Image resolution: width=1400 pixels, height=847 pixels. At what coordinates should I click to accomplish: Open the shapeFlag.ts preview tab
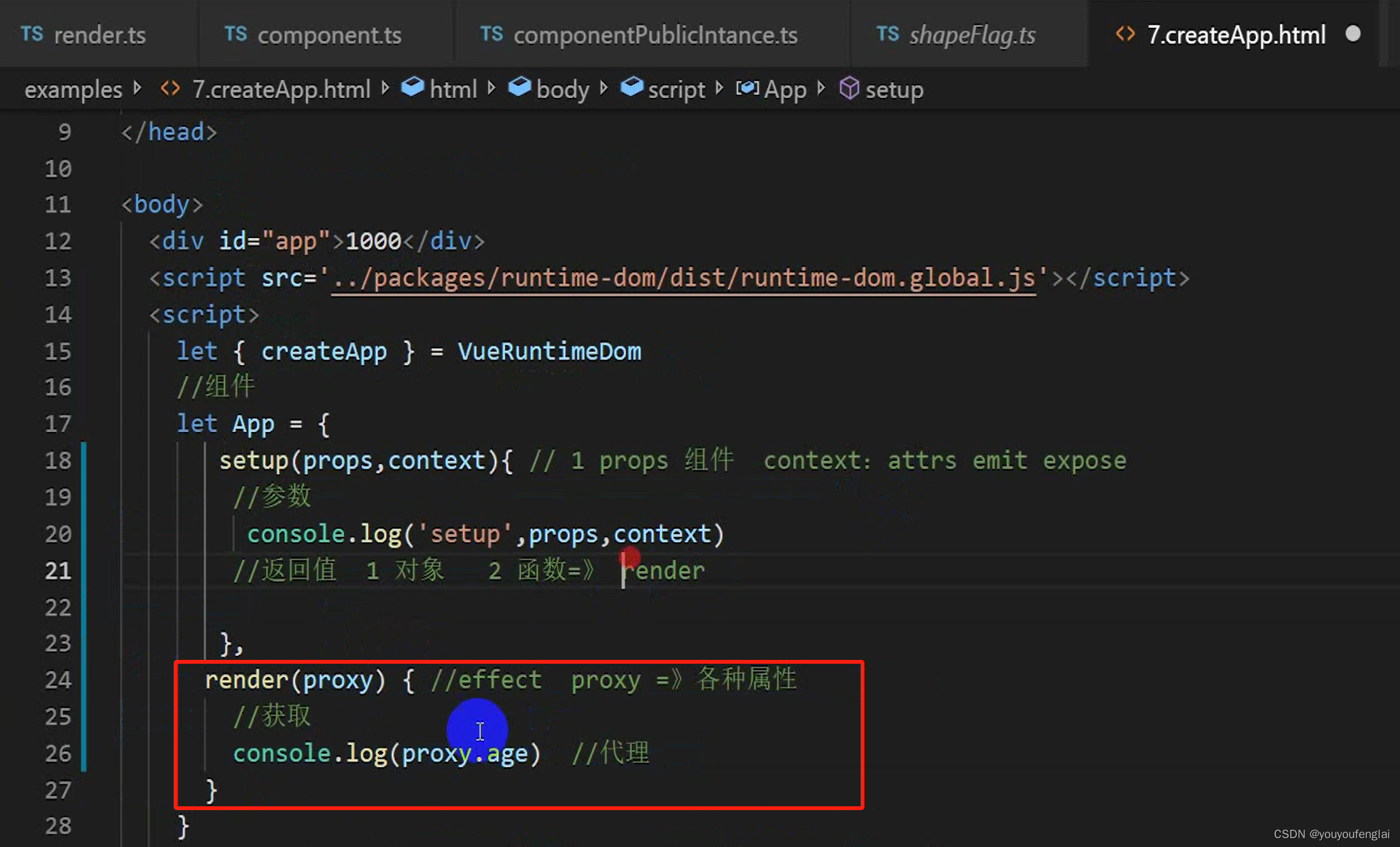click(x=971, y=35)
